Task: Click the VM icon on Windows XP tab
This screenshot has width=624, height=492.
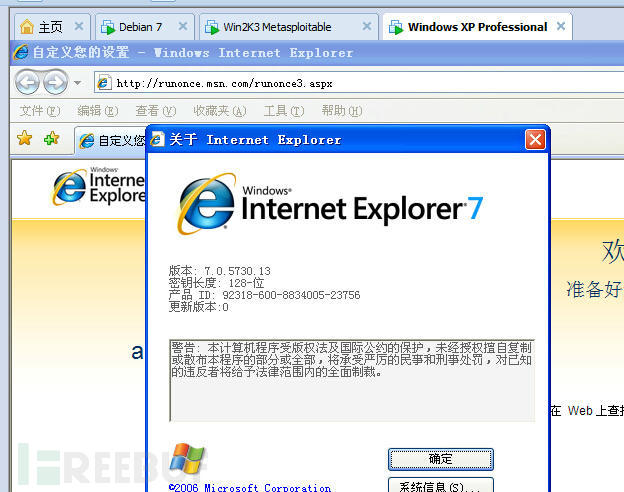Action: click(396, 27)
